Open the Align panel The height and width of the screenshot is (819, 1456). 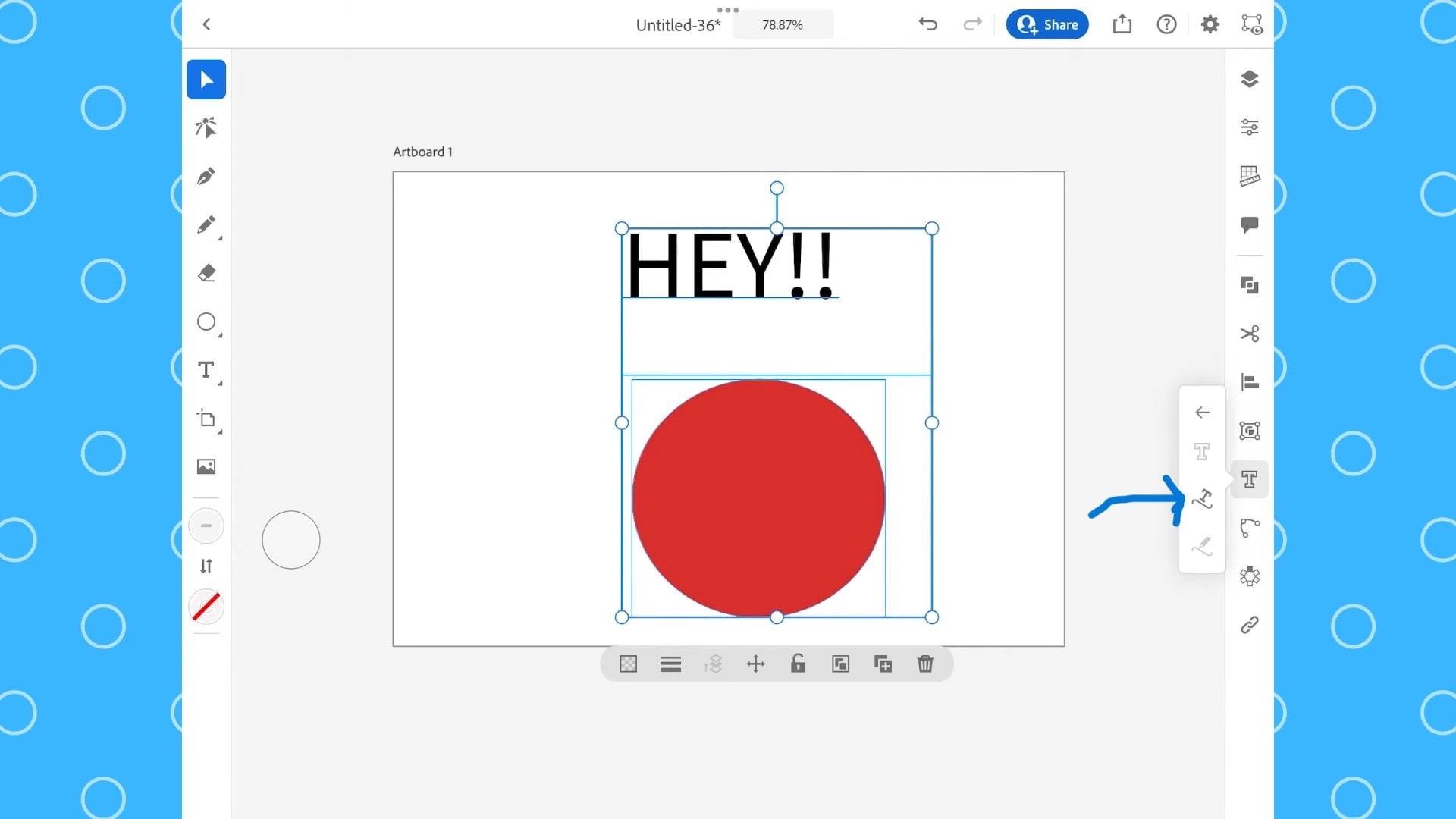[x=1250, y=382]
